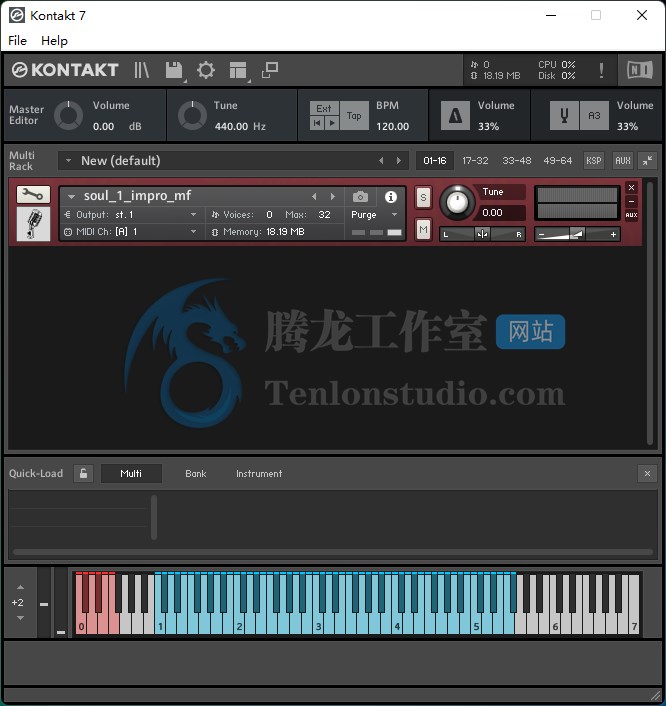Click the NI logo button
Viewport: 666px width, 706px height.
pos(639,70)
